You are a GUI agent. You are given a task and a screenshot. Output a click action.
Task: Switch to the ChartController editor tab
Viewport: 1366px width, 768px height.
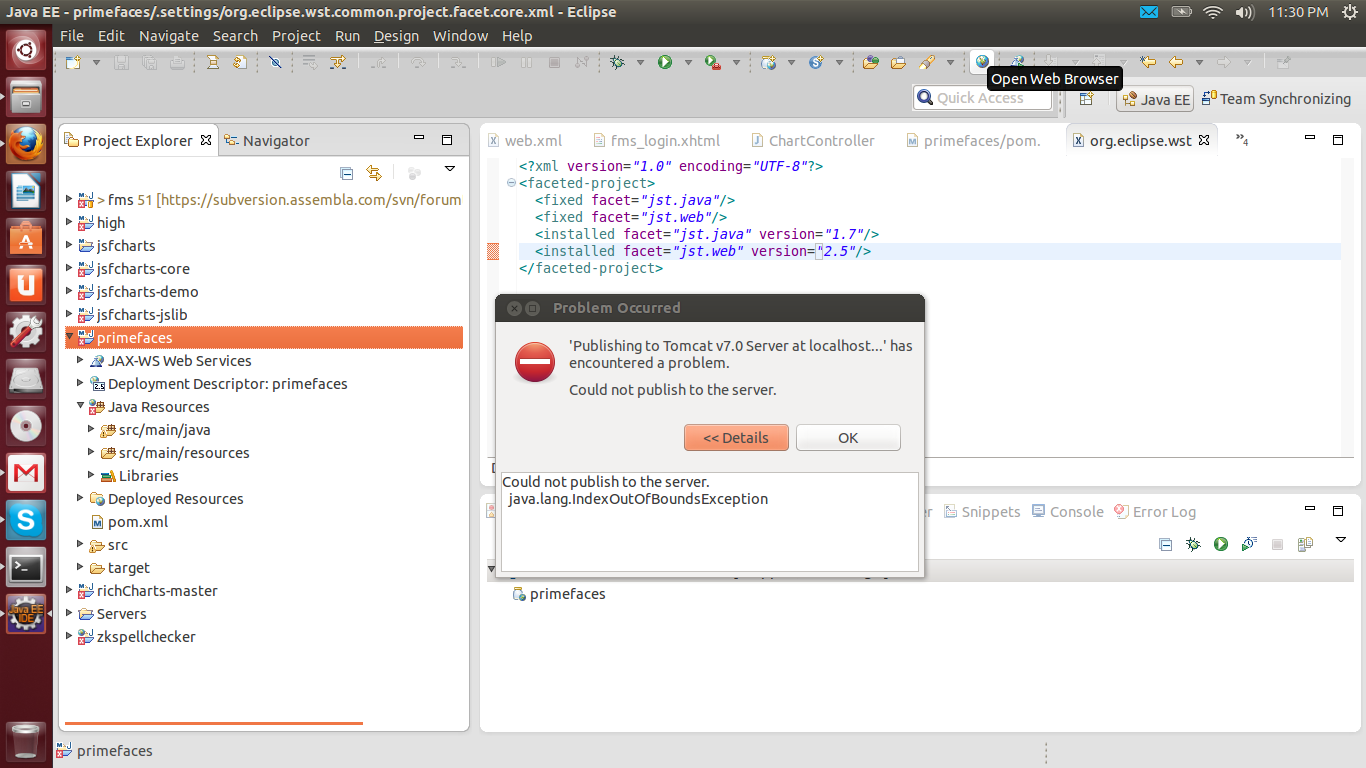tap(811, 141)
